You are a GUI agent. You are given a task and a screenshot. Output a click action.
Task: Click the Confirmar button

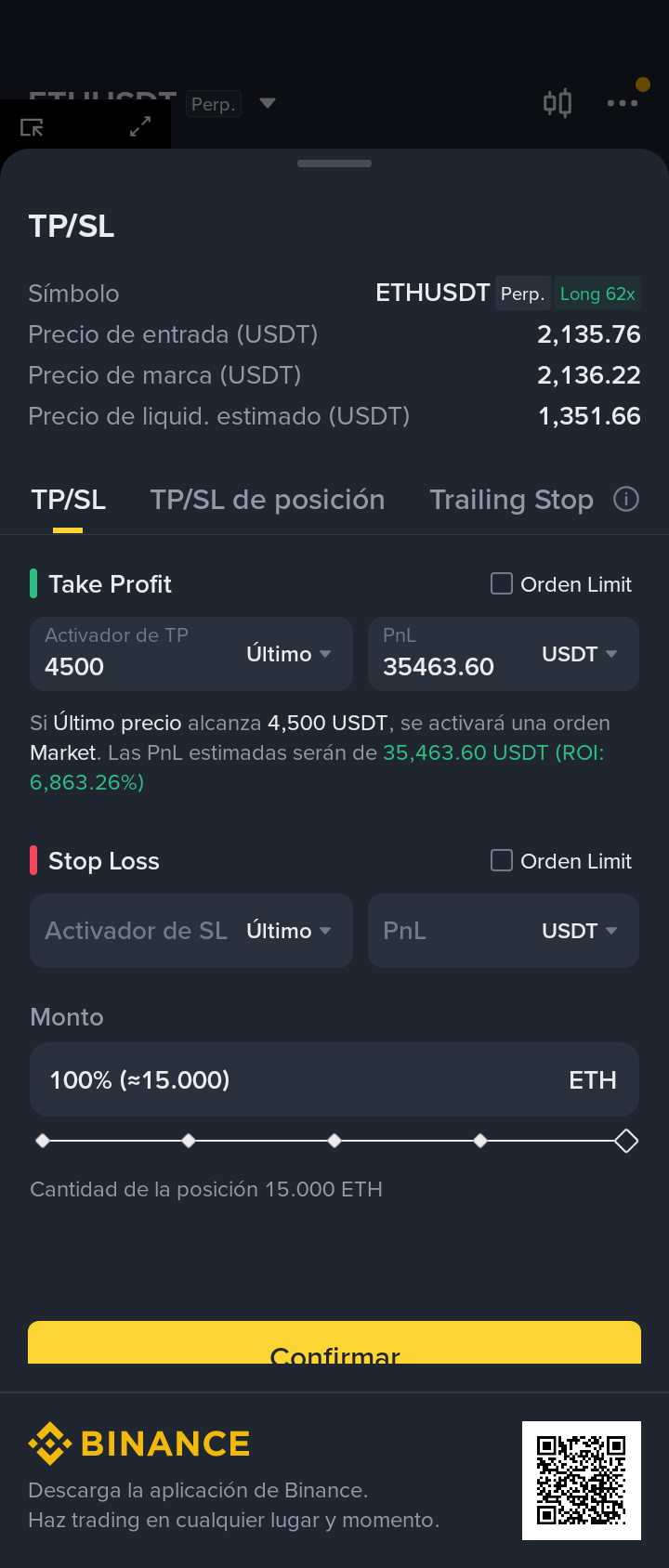click(x=334, y=1342)
